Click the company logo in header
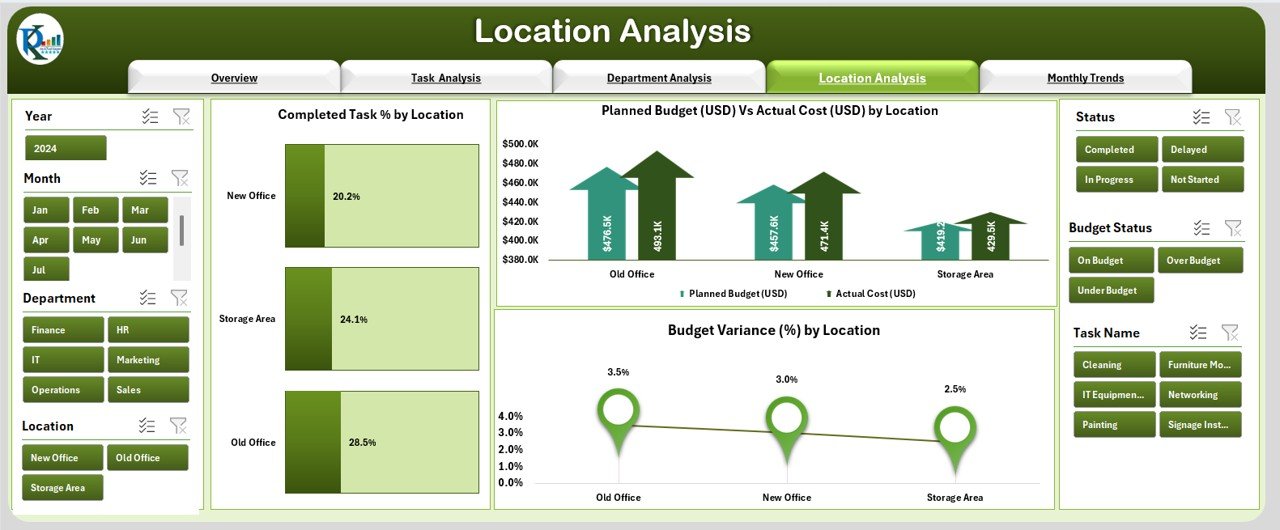The width and height of the screenshot is (1280, 530). pyautogui.click(x=40, y=41)
